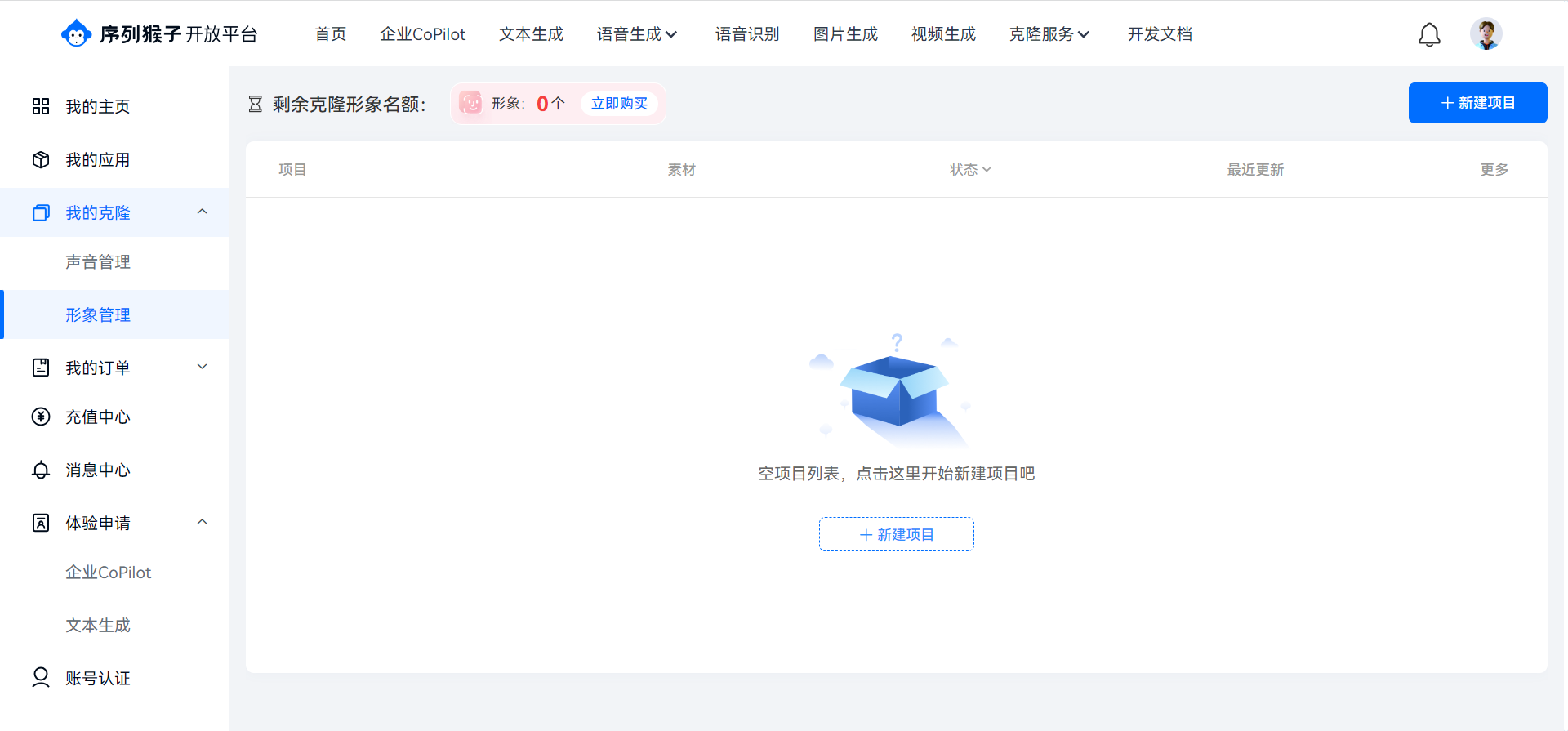1568x731 pixels.
Task: Click the 我的应用 cube icon
Action: click(x=41, y=159)
